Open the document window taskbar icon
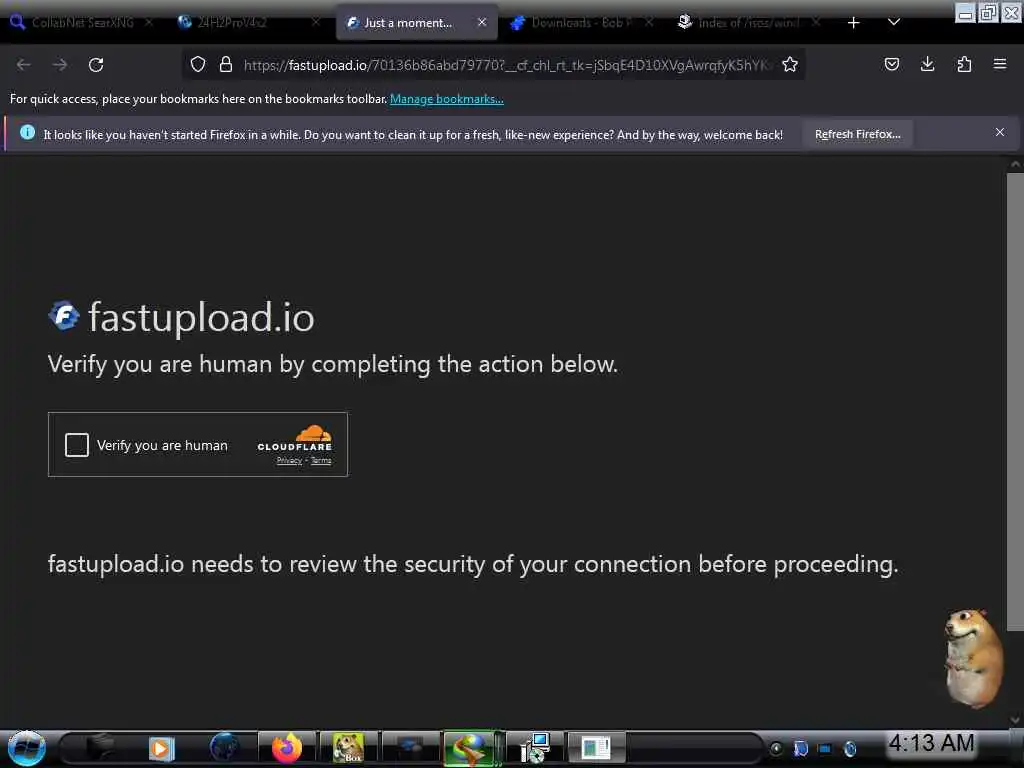The height and width of the screenshot is (768, 1024). 596,748
